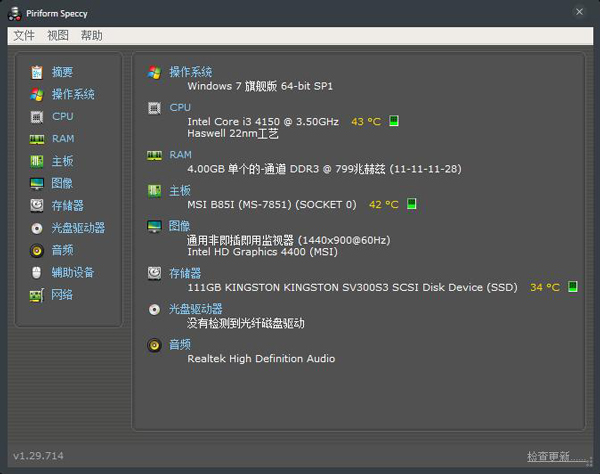Screen dimensions: 600x474
Task: Click the 43 °C CPU temperature value
Action: tap(366, 122)
